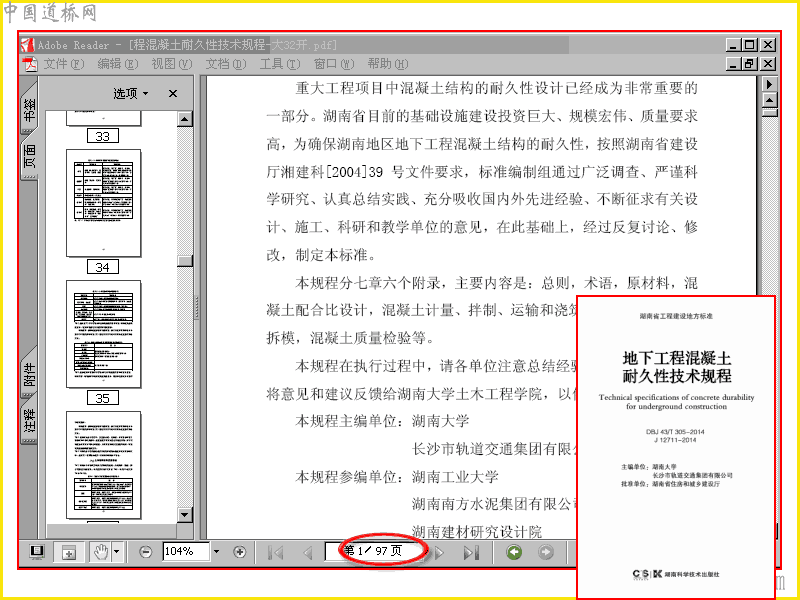
Task: Go to the next page arrow
Action: tap(439, 552)
